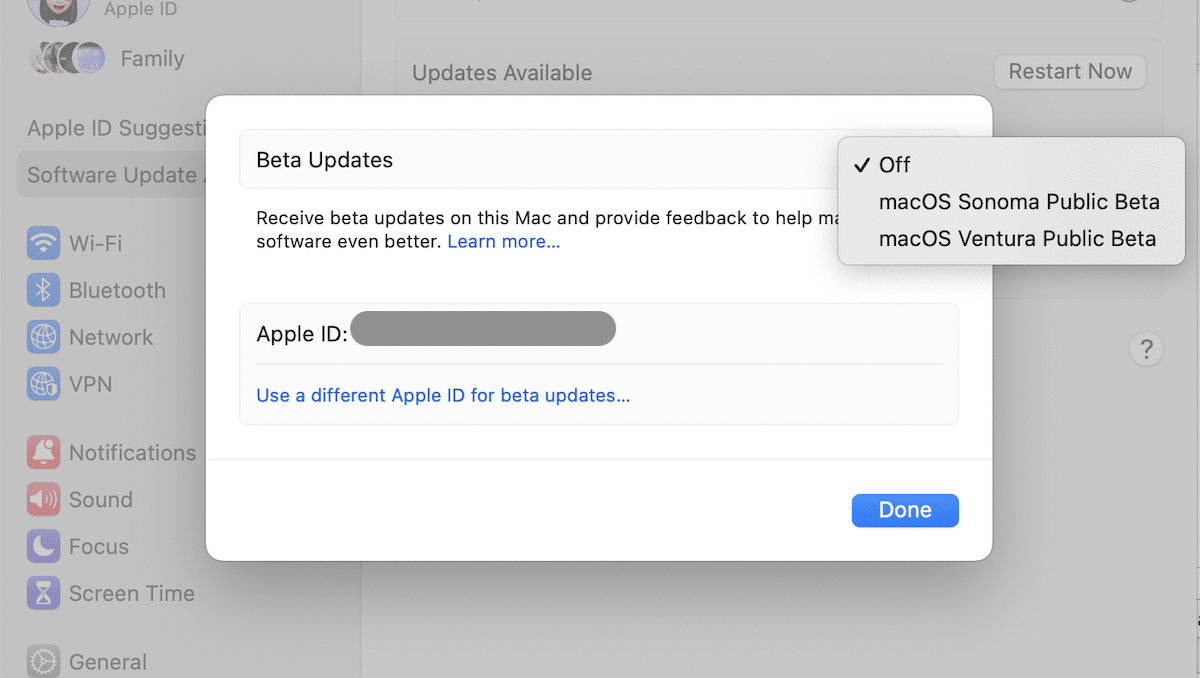Select the Notifications bell icon
The height and width of the screenshot is (678, 1200).
[x=42, y=453]
